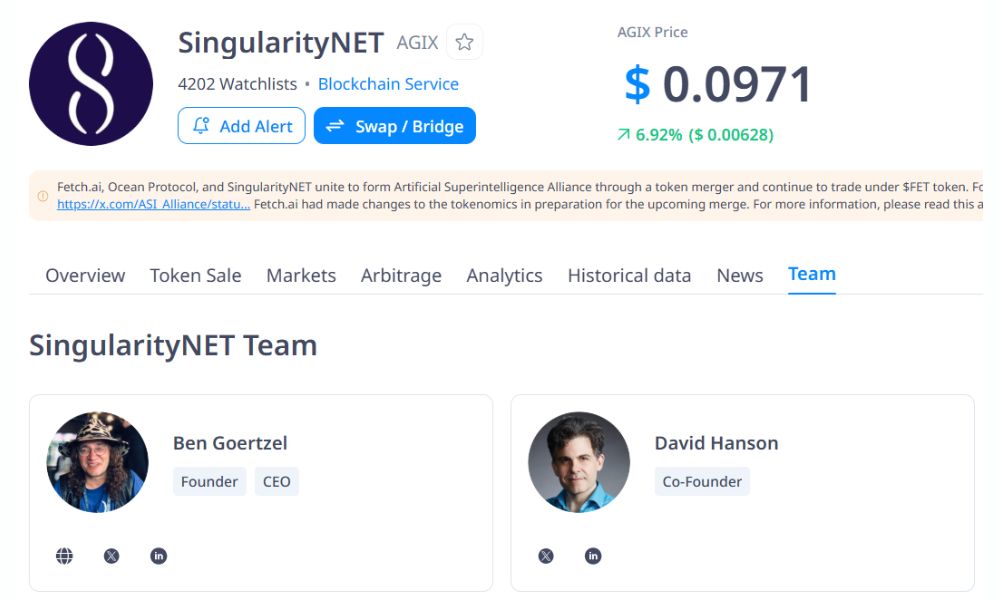Click the Swap / Bridge button
Viewport: 1000px width, 600px height.
click(394, 126)
